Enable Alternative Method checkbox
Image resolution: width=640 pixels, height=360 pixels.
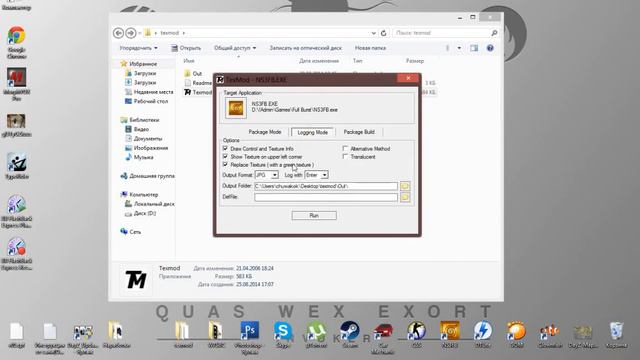click(x=345, y=149)
